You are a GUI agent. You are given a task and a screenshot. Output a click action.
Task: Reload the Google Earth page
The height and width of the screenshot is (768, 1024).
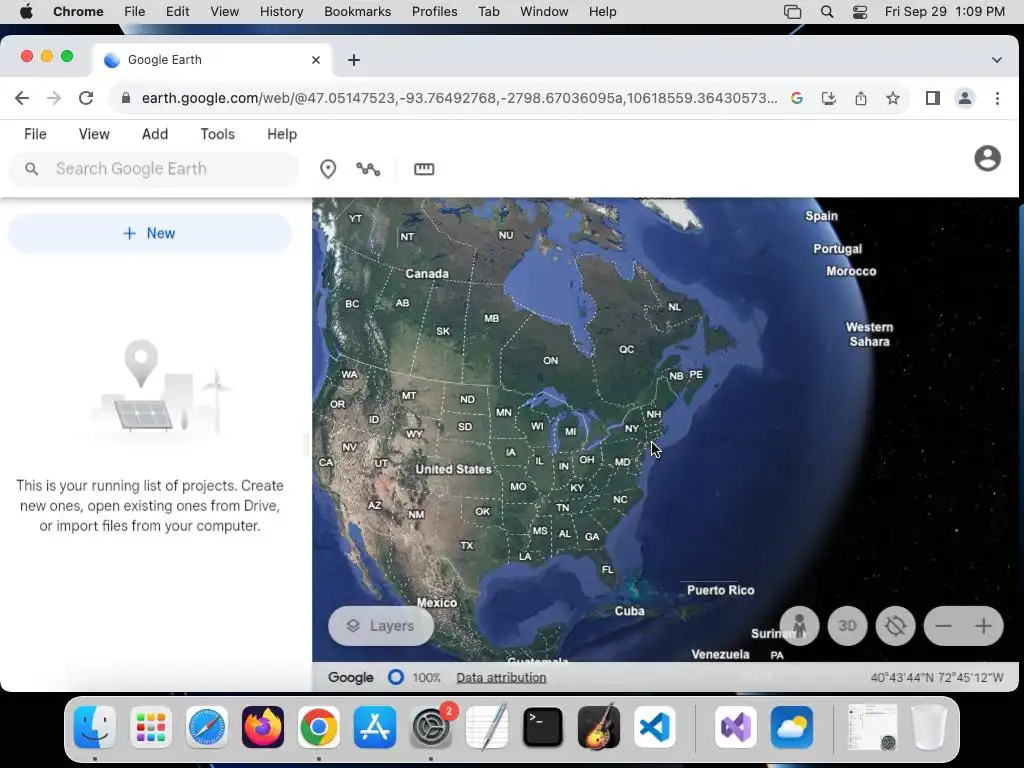click(x=86, y=98)
